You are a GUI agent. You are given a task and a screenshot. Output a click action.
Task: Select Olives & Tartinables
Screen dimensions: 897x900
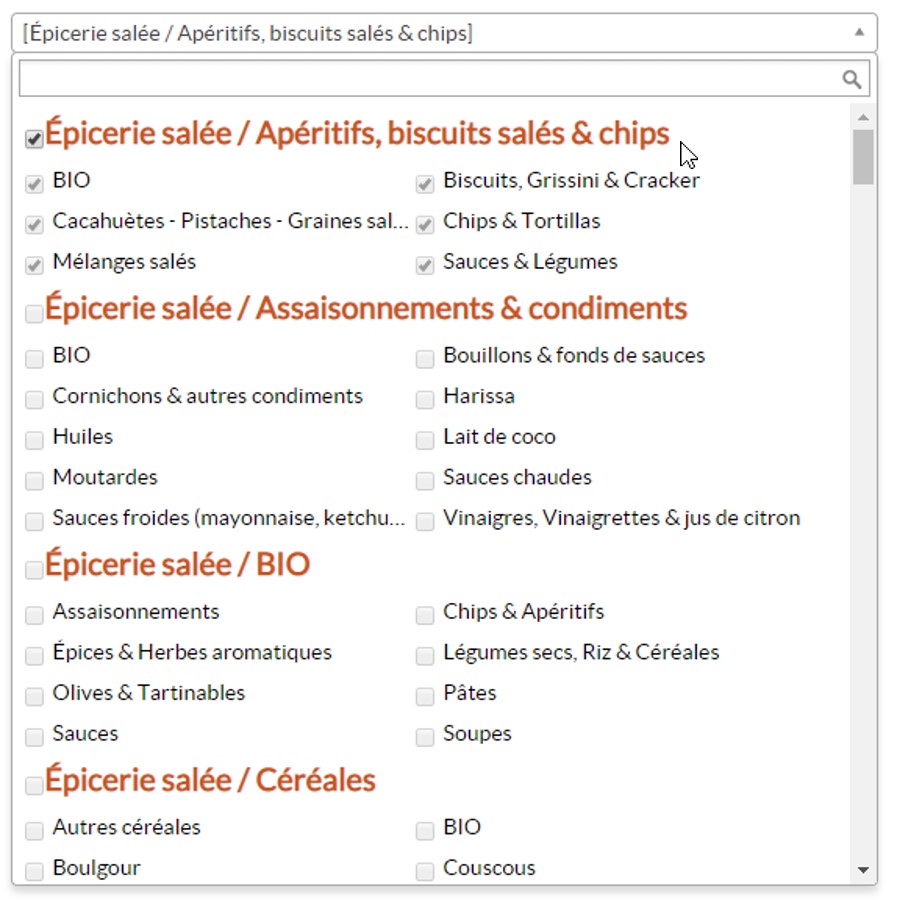(x=34, y=696)
